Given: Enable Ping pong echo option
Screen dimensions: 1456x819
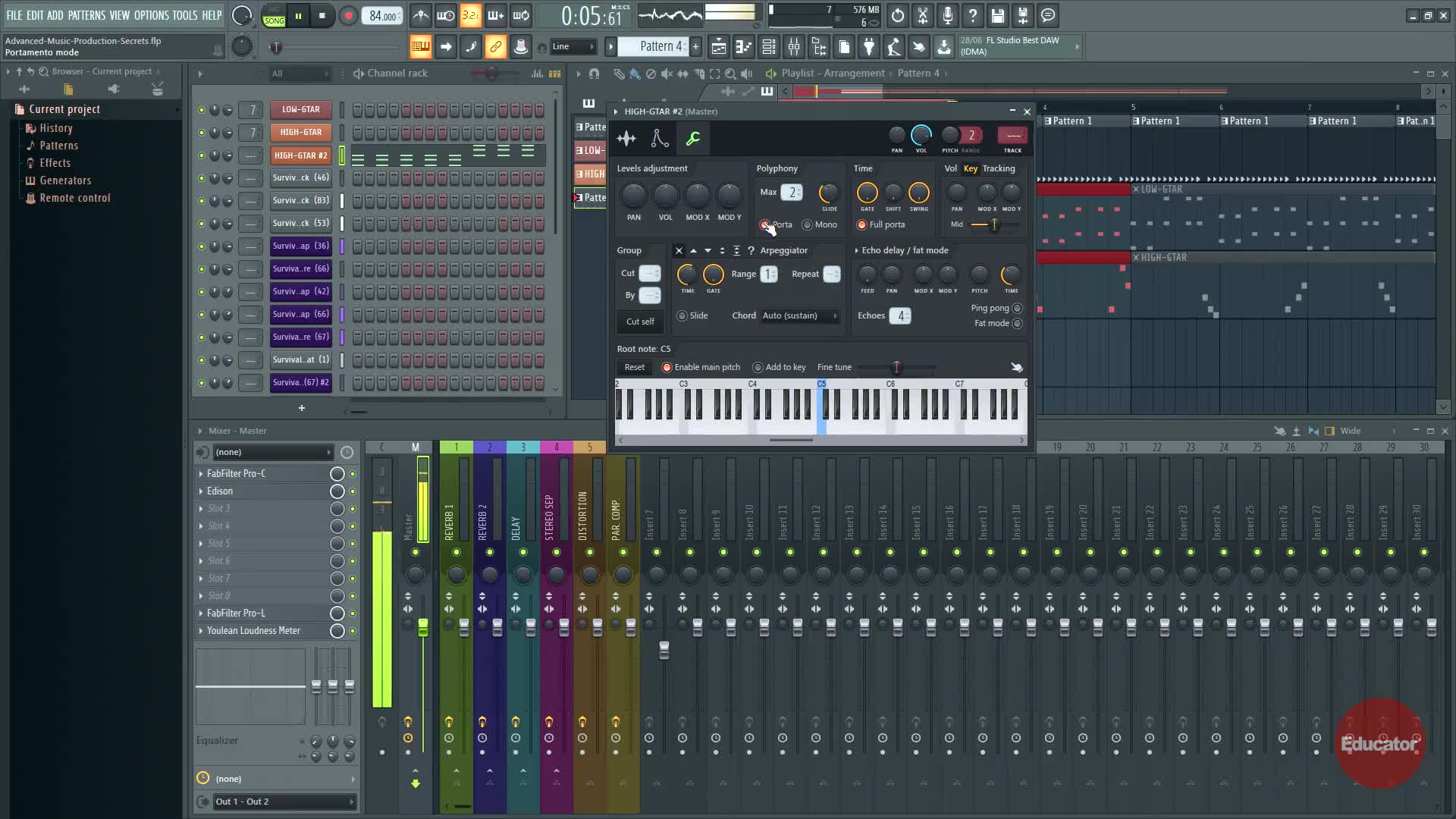Looking at the screenshot, I should [x=1017, y=309].
